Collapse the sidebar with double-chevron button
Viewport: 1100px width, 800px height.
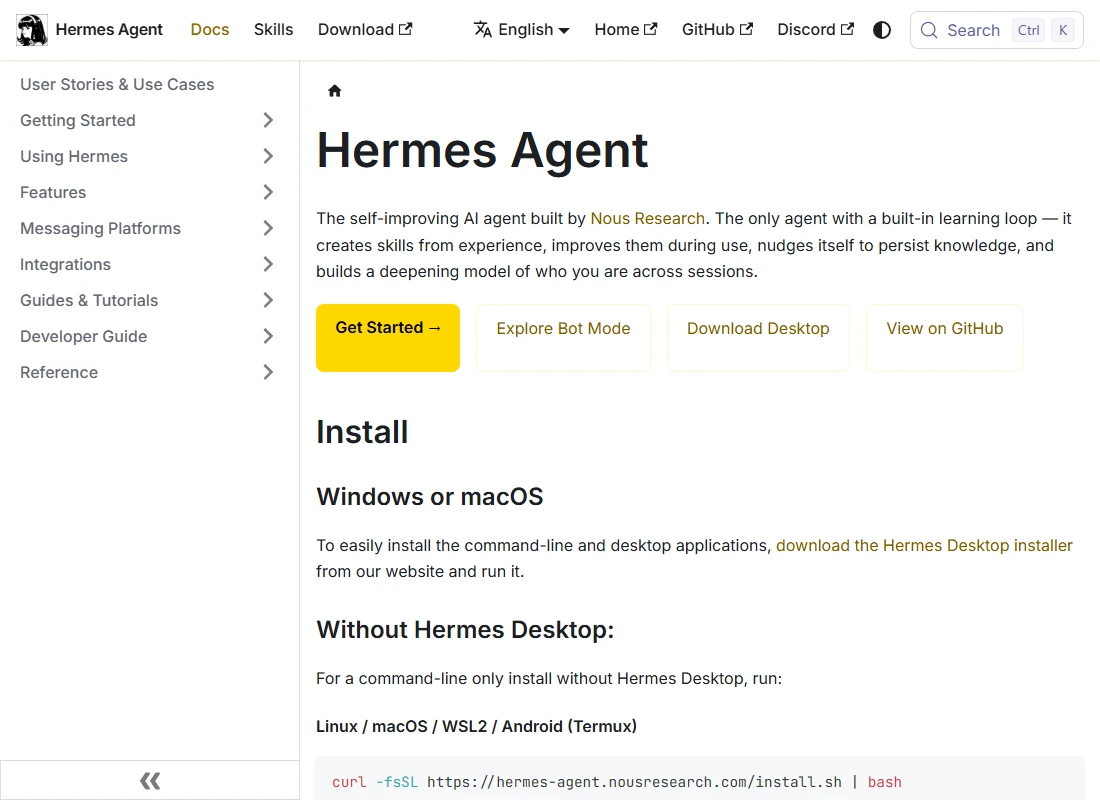(149, 780)
